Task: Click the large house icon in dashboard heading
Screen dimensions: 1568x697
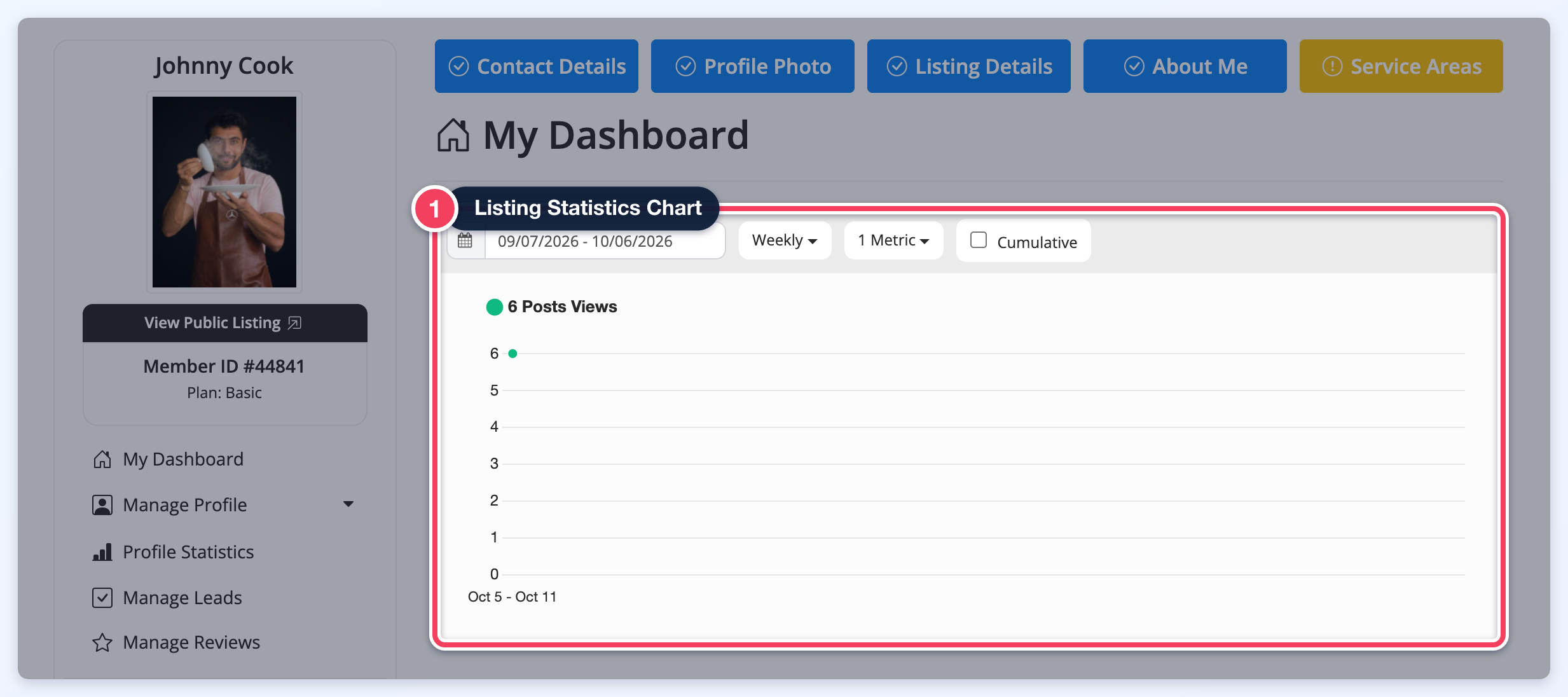Action: pos(453,135)
